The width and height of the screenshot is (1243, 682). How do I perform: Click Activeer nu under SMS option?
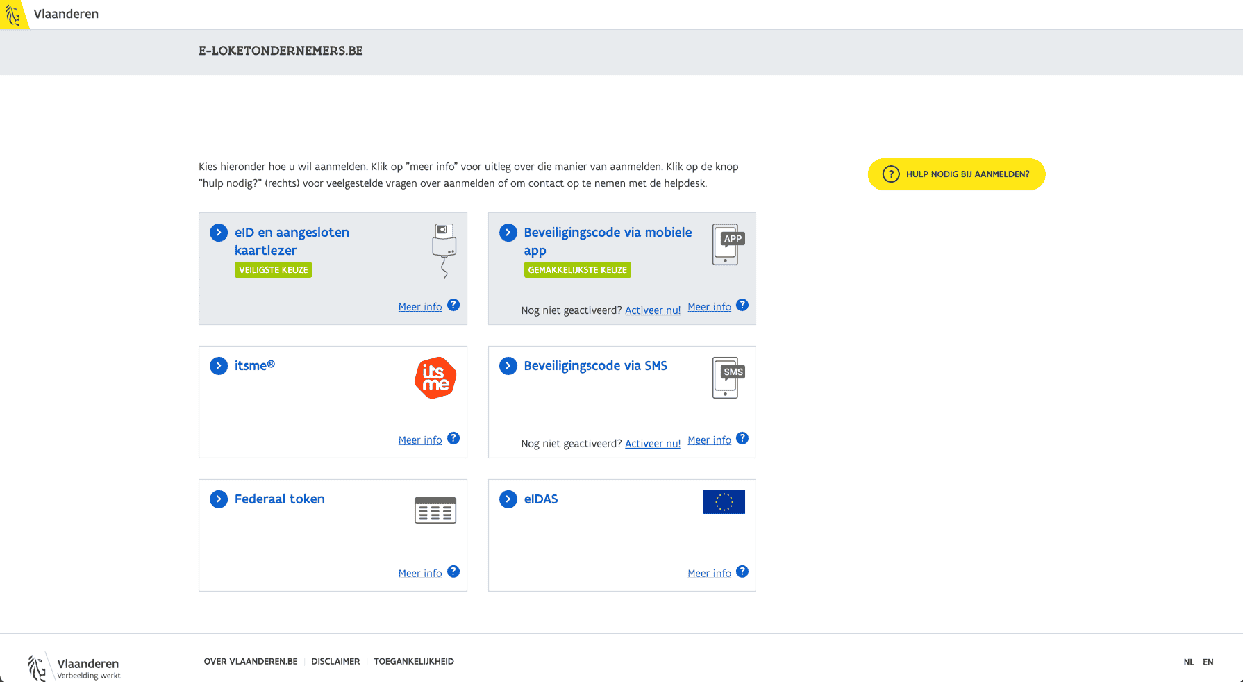point(652,443)
